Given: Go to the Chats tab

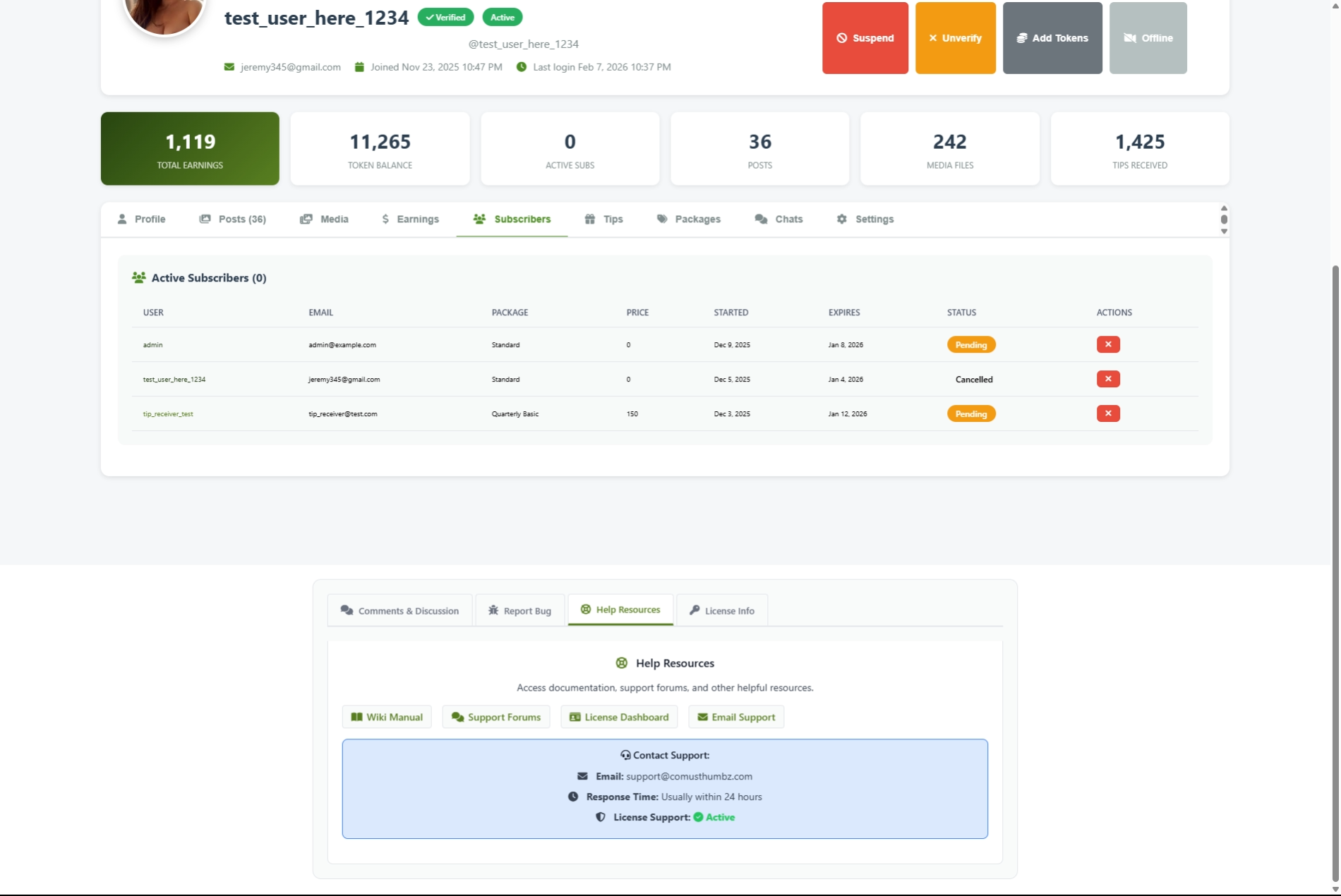Looking at the screenshot, I should coord(778,219).
